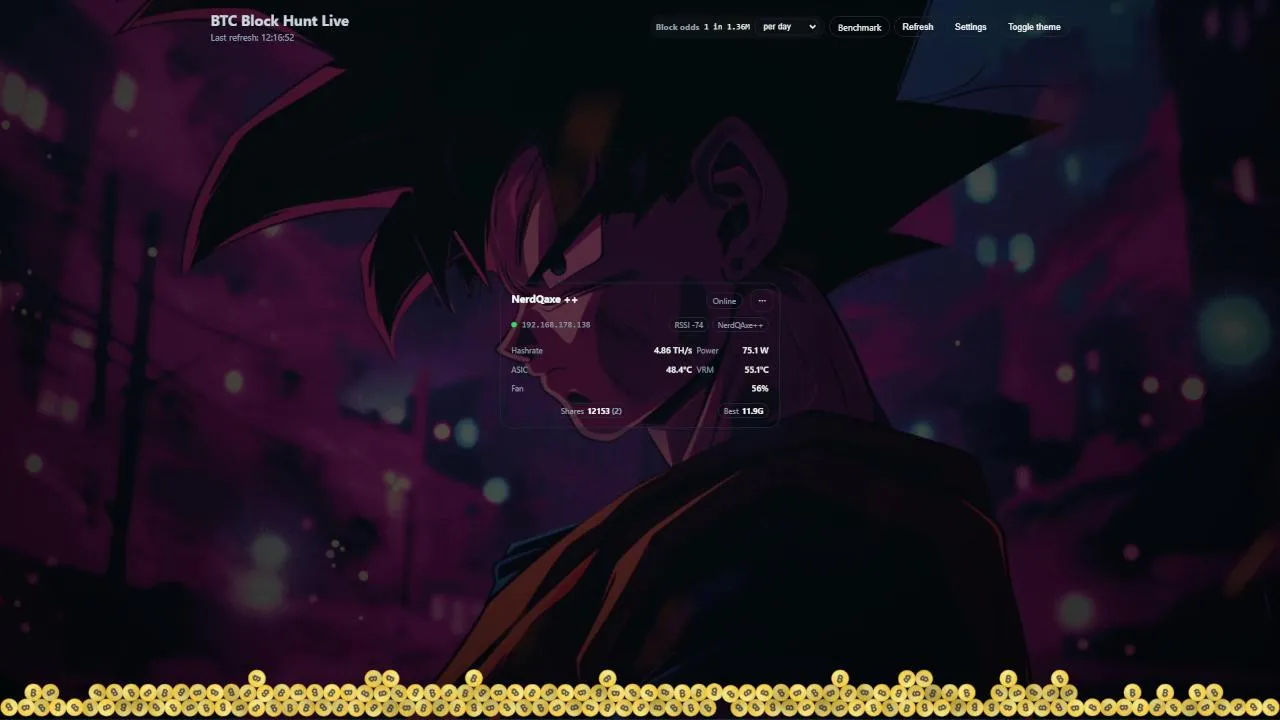1280x720 pixels.
Task: Click the 'NerdQaxe ++' card title
Action: coord(544,300)
